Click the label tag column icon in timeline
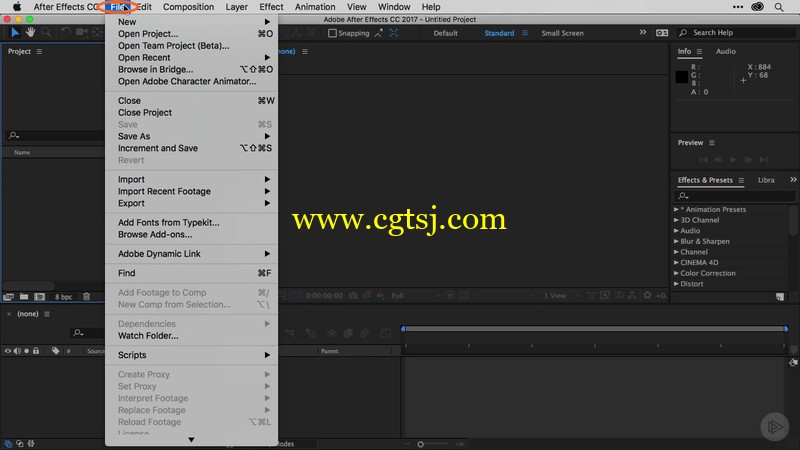 55,351
